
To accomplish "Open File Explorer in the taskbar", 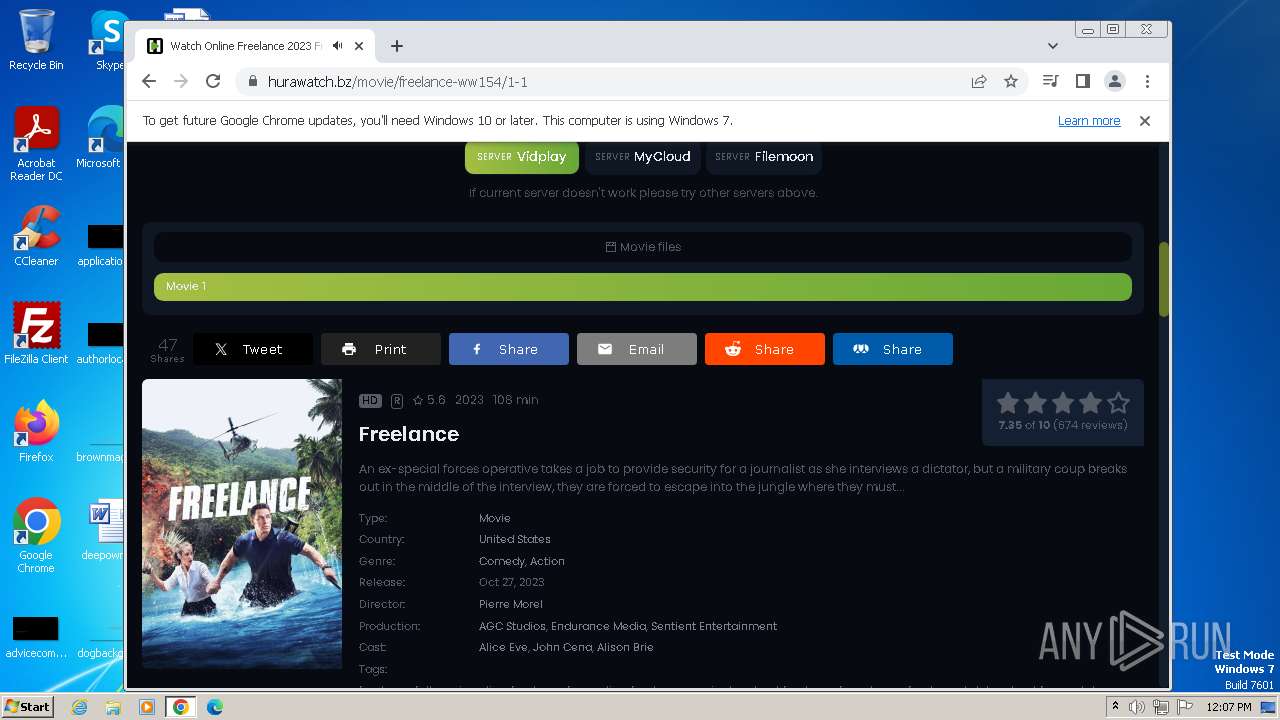I will click(x=113, y=707).
